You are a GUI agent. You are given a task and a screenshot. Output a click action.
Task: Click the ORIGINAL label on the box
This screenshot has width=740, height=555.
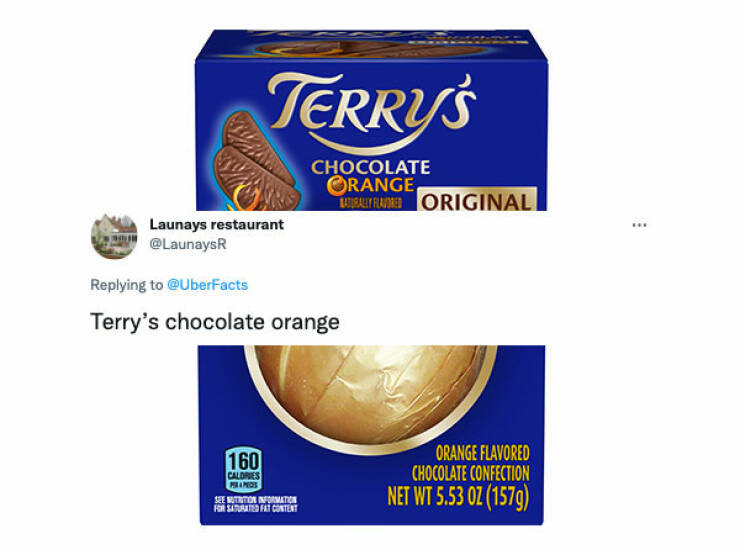coord(477,200)
